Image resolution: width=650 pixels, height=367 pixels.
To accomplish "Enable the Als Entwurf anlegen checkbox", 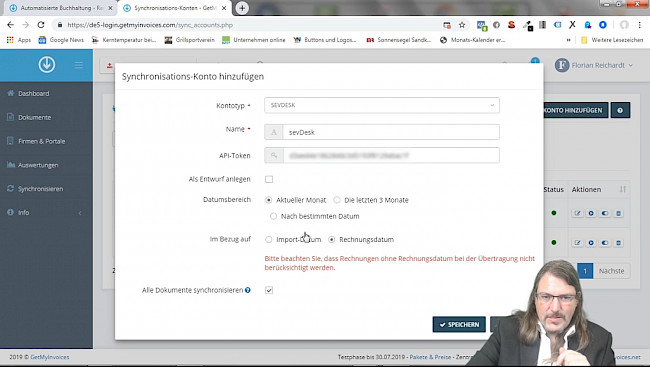I will (x=269, y=179).
